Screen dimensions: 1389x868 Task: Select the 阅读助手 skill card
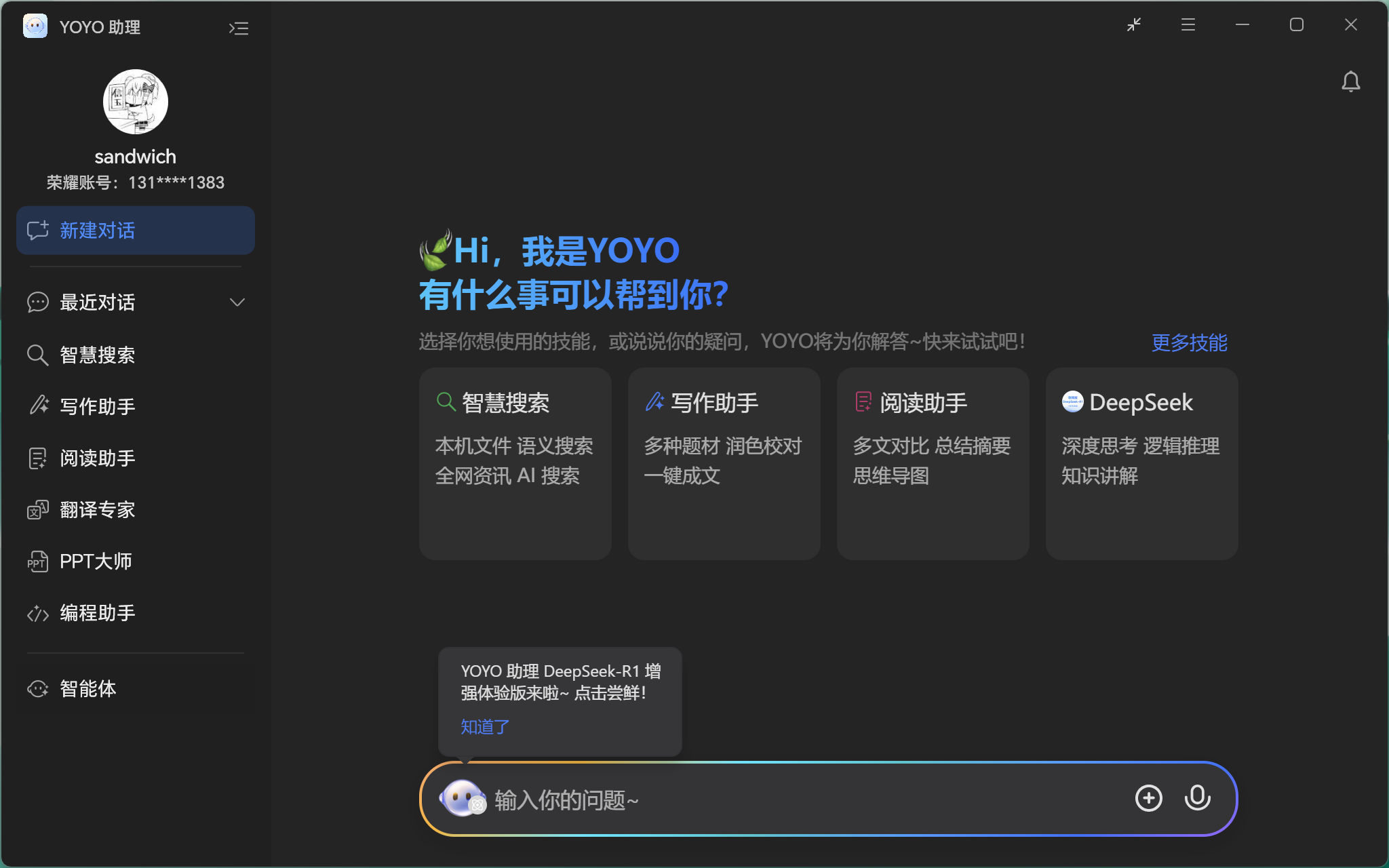tap(933, 464)
